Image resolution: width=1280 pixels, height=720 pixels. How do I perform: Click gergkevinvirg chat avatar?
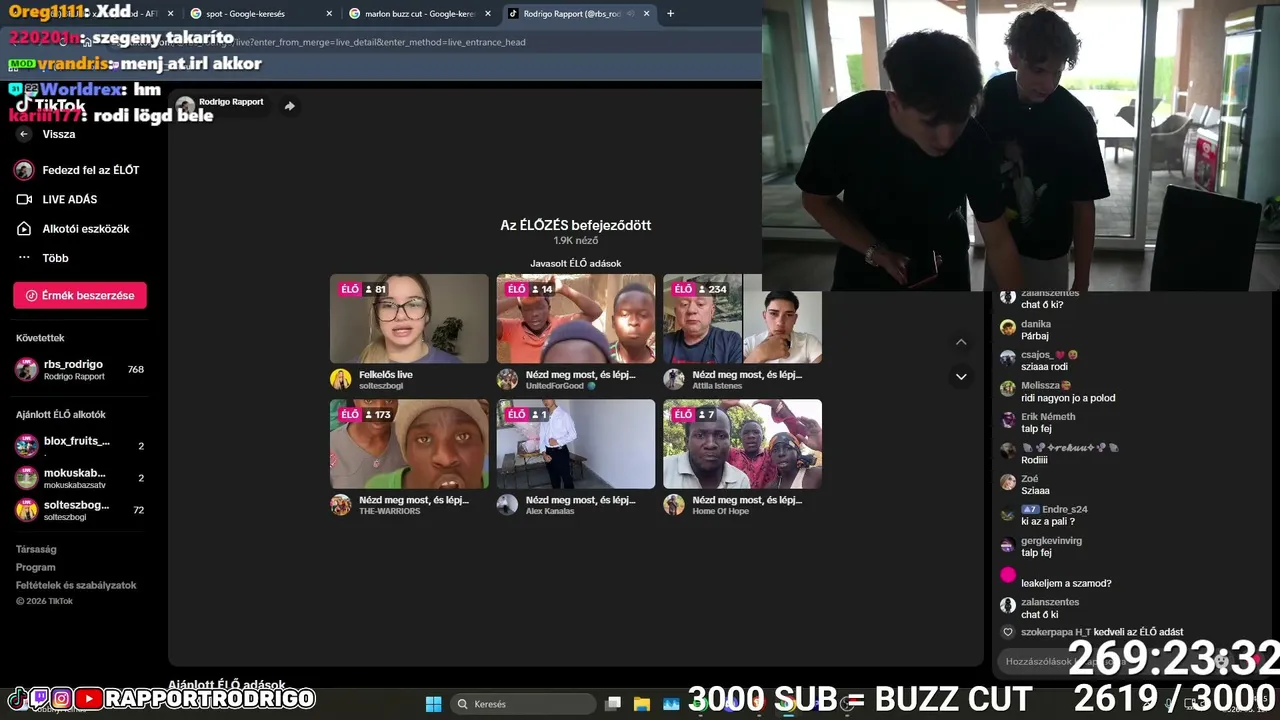[x=1008, y=545]
